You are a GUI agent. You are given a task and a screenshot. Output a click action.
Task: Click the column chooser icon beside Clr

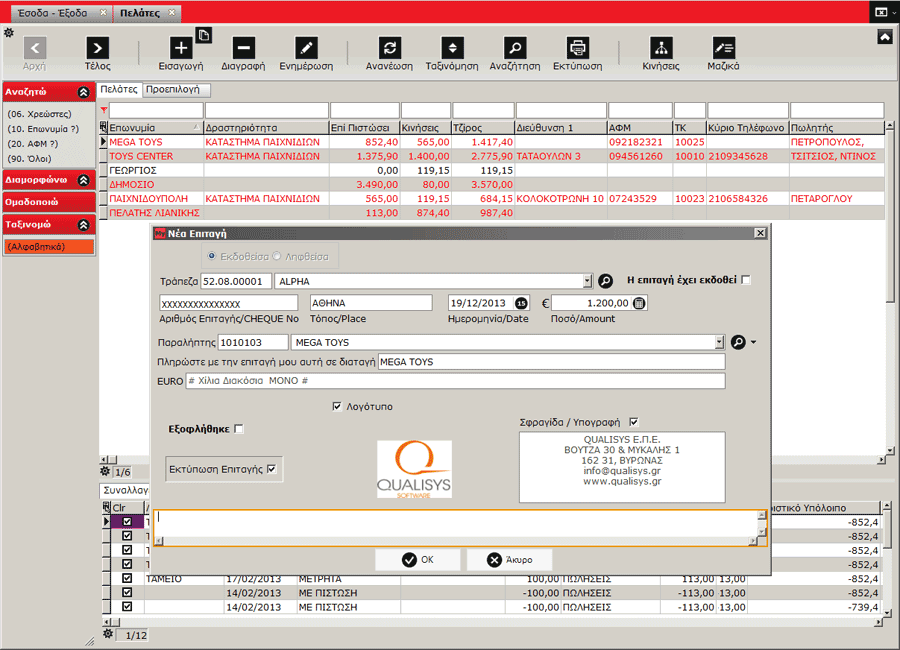tap(106, 507)
